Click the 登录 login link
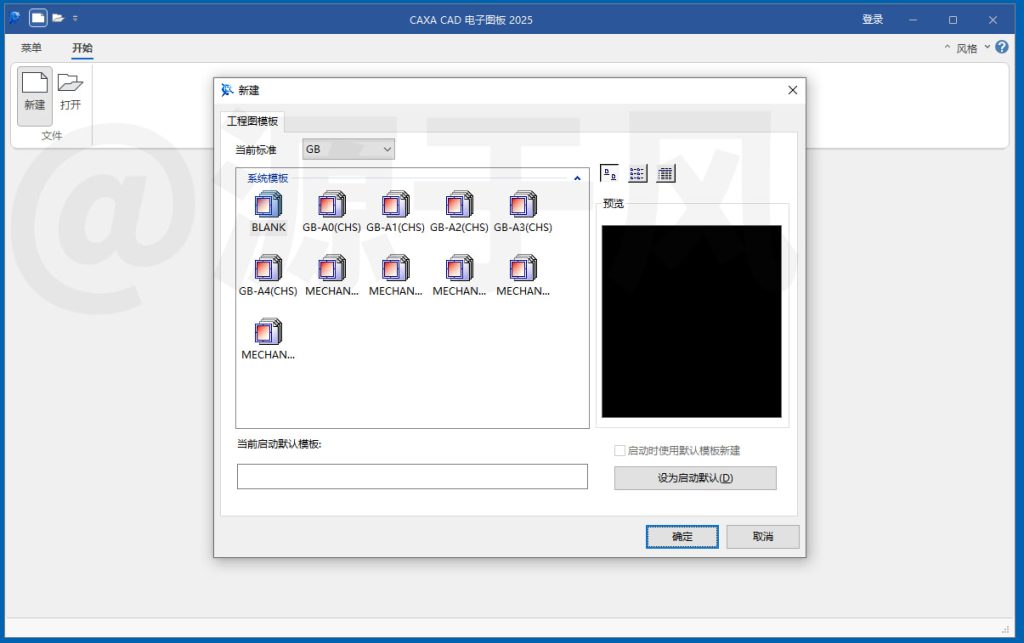Screen dimensions: 1024x643 point(872,20)
